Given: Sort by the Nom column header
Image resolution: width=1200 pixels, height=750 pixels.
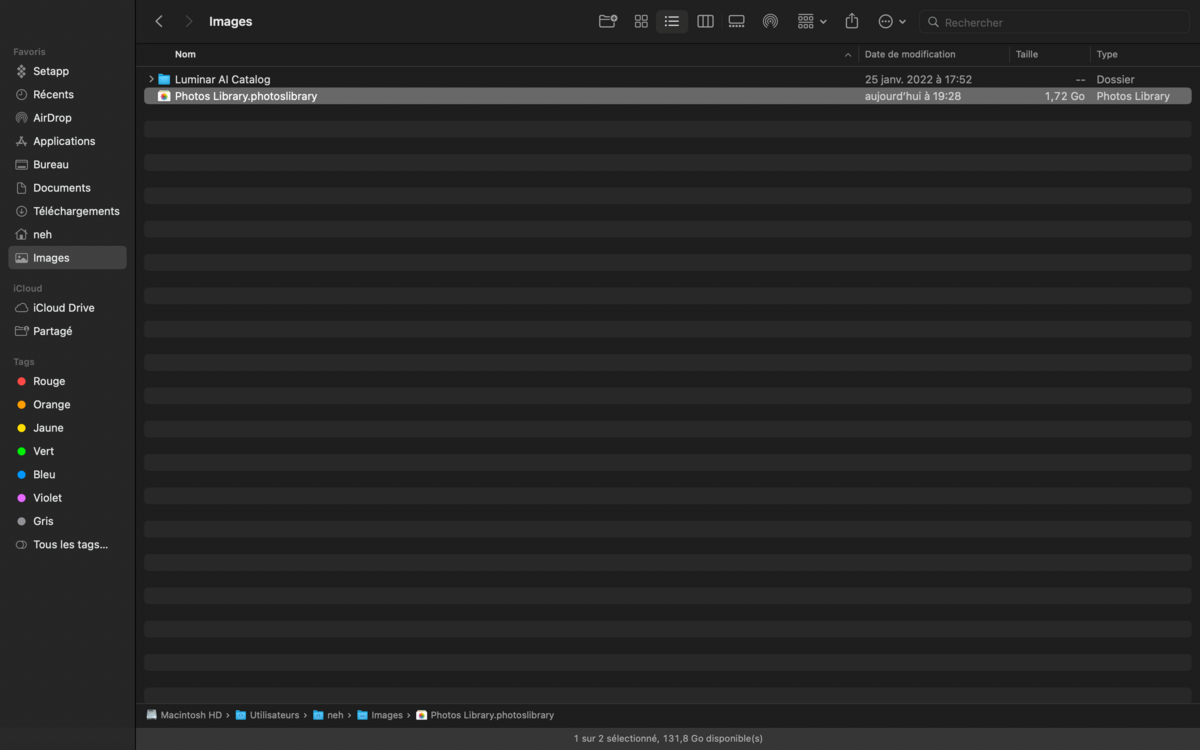Looking at the screenshot, I should pos(185,54).
